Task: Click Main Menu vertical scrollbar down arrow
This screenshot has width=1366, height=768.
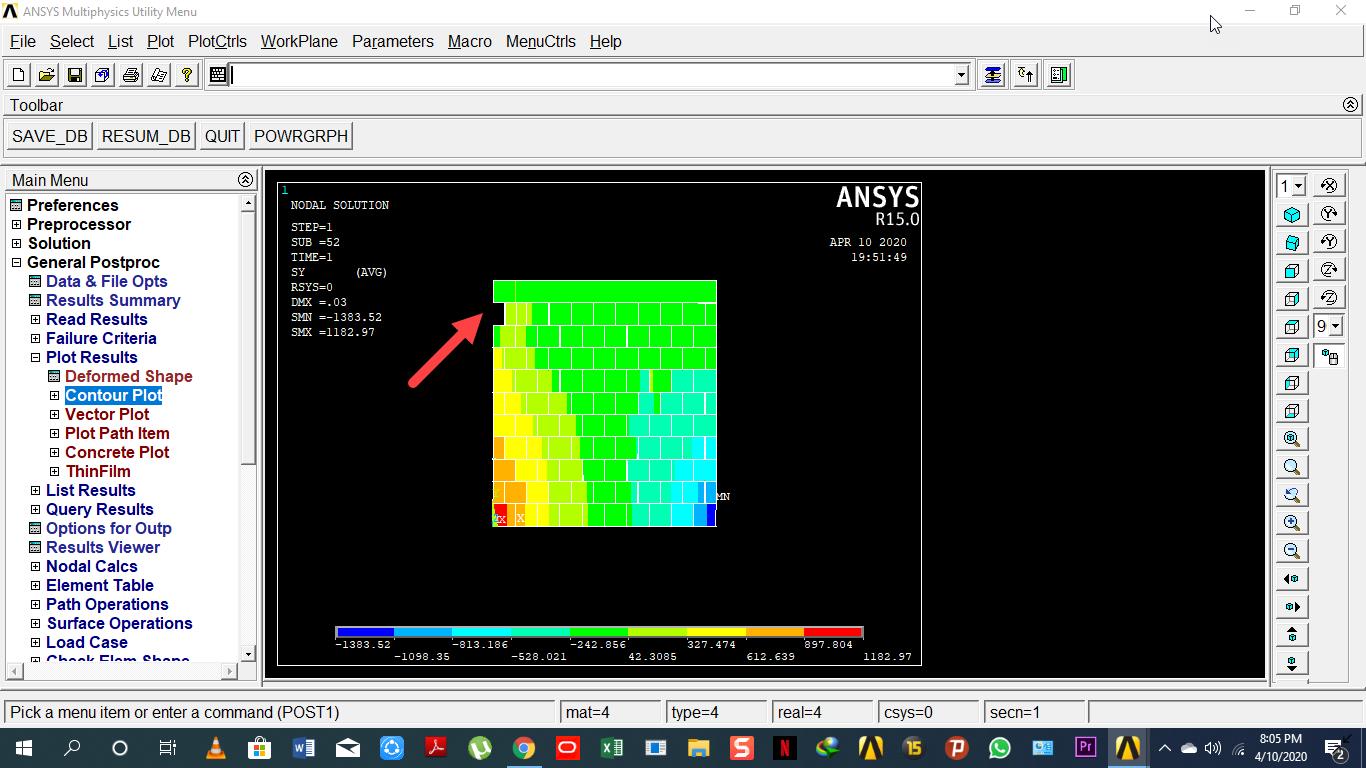Action: (248, 654)
